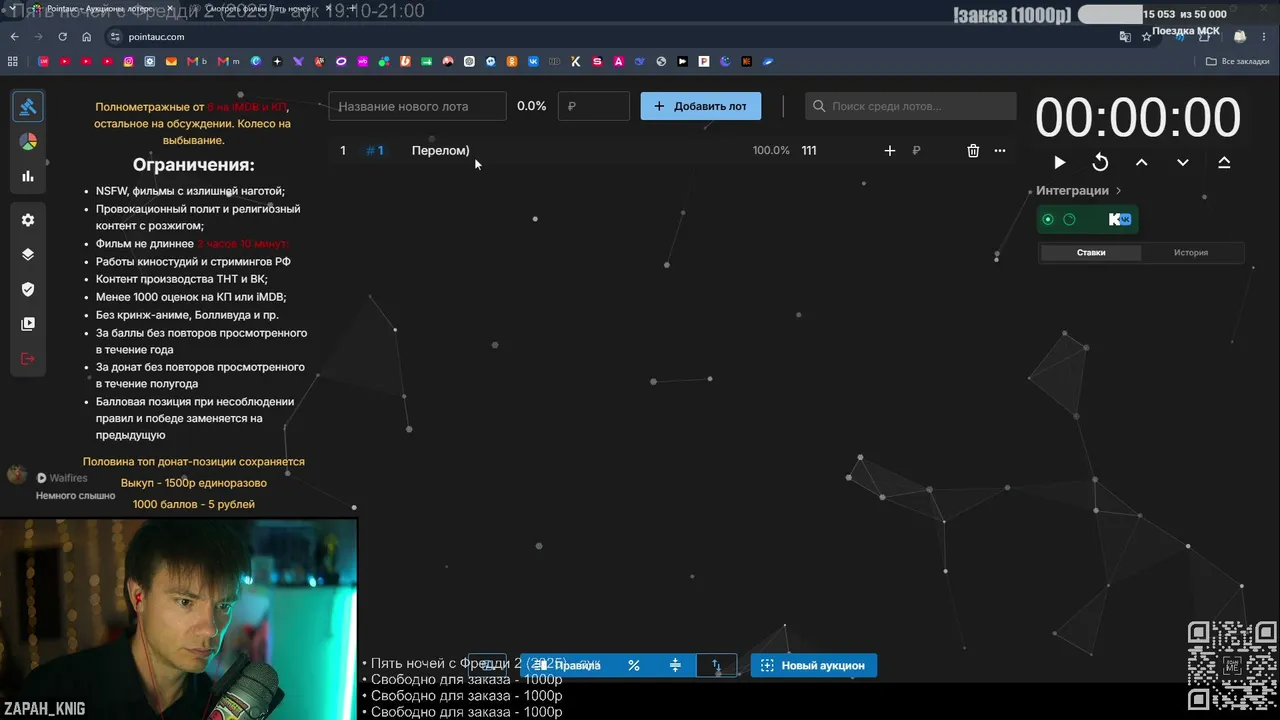The image size is (1280, 720).
Task: Click the lot name Перелом)
Action: [x=440, y=151]
